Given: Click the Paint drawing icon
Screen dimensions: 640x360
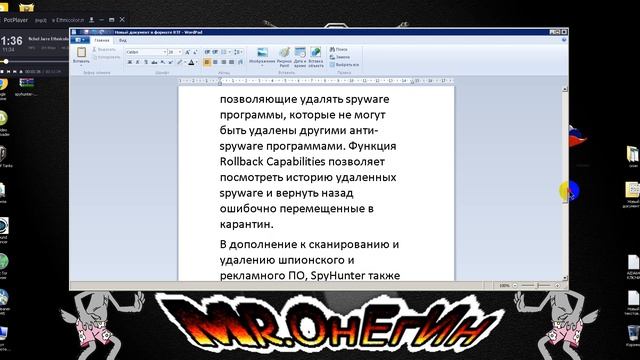Looking at the screenshot, I should [284, 52].
